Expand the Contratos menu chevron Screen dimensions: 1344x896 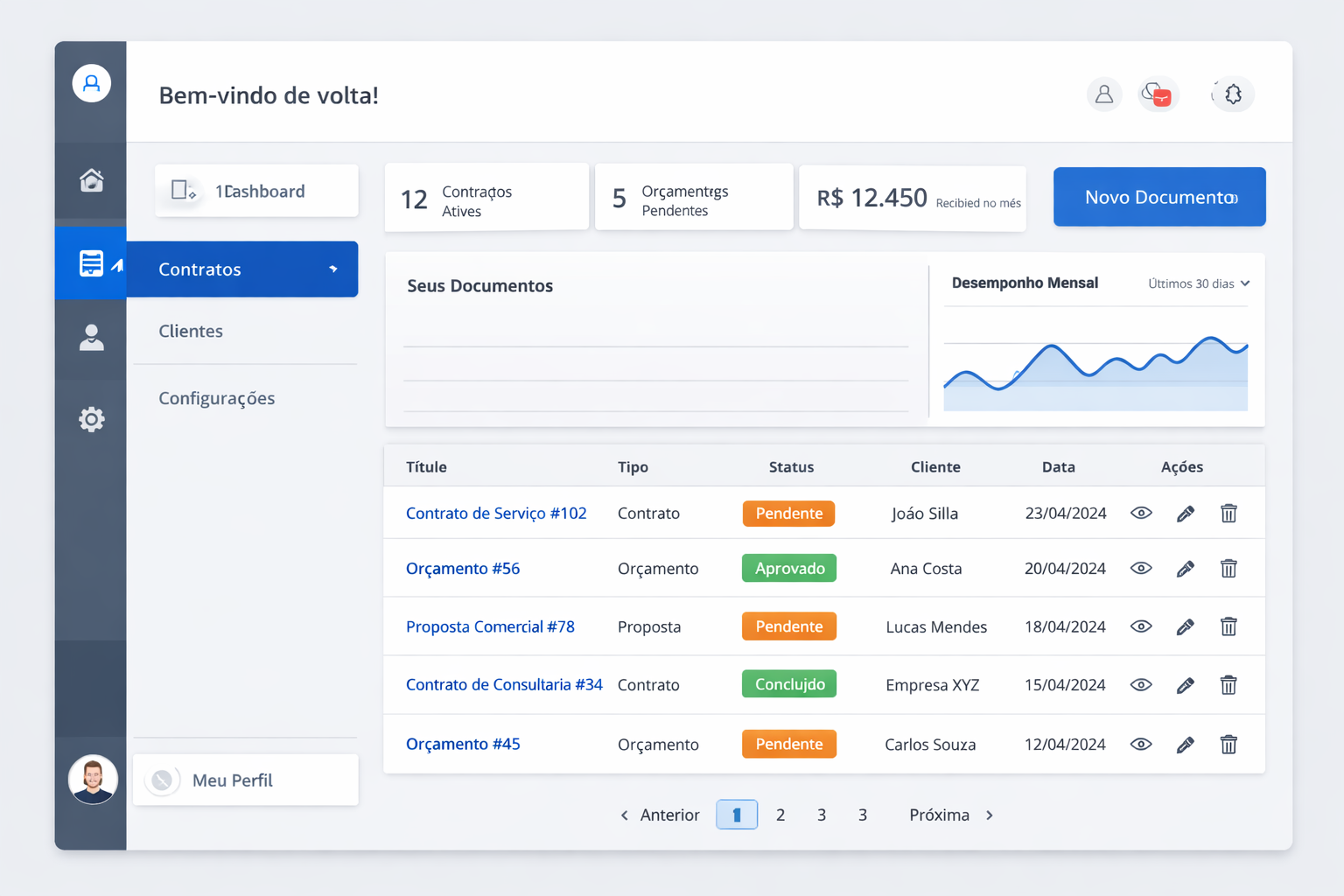point(335,269)
